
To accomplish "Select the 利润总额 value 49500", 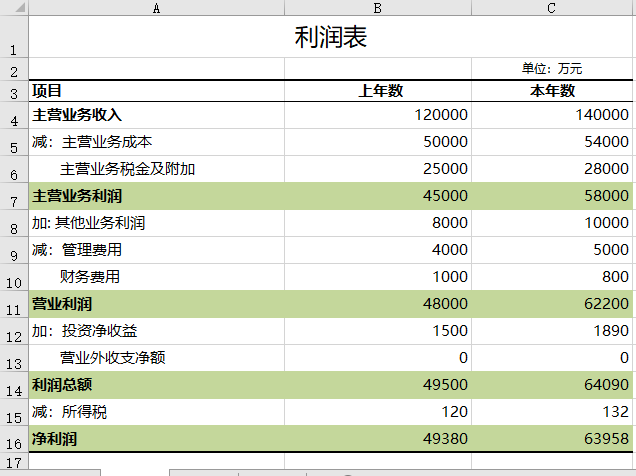I will click(378, 385).
